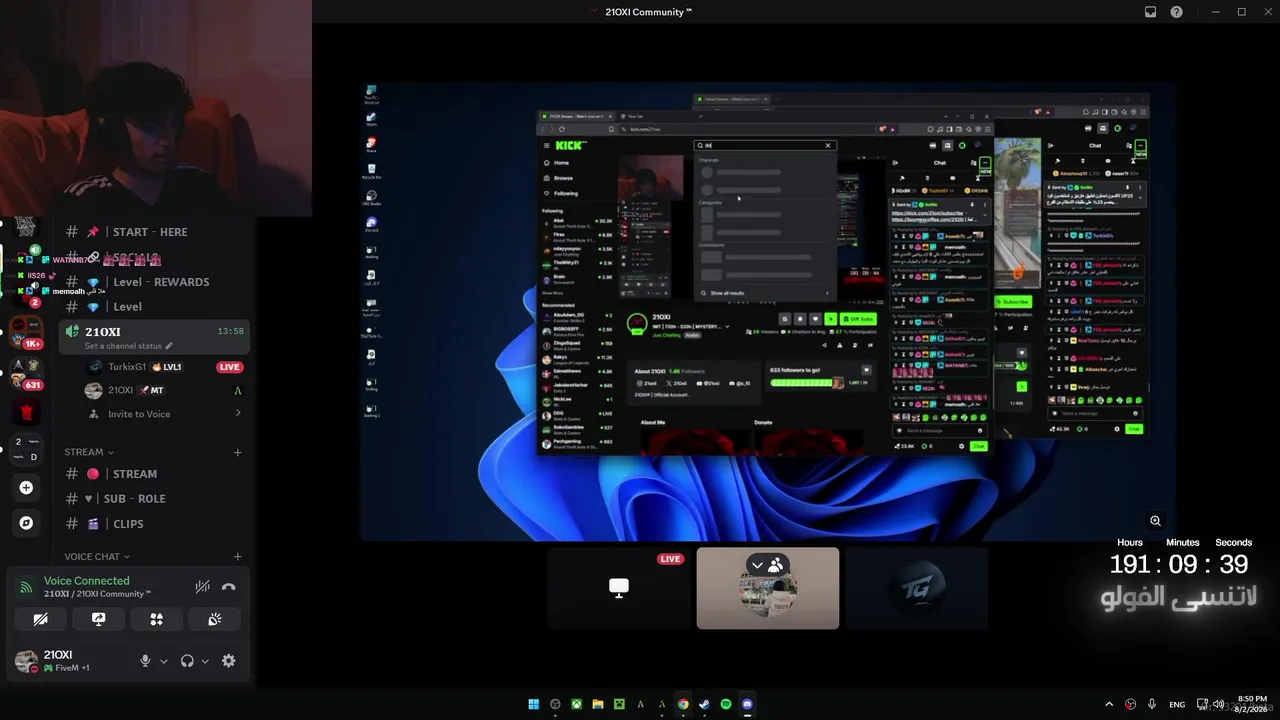
Task: Open the Windows Start menu
Action: click(534, 704)
